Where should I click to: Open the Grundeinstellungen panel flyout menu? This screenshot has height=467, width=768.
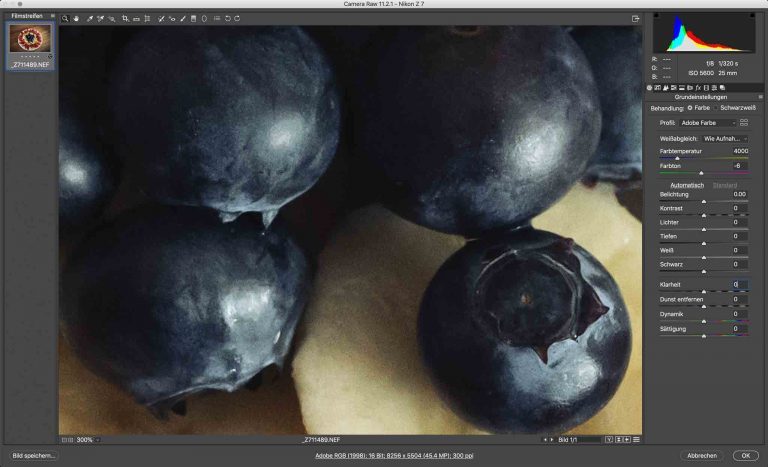761,97
